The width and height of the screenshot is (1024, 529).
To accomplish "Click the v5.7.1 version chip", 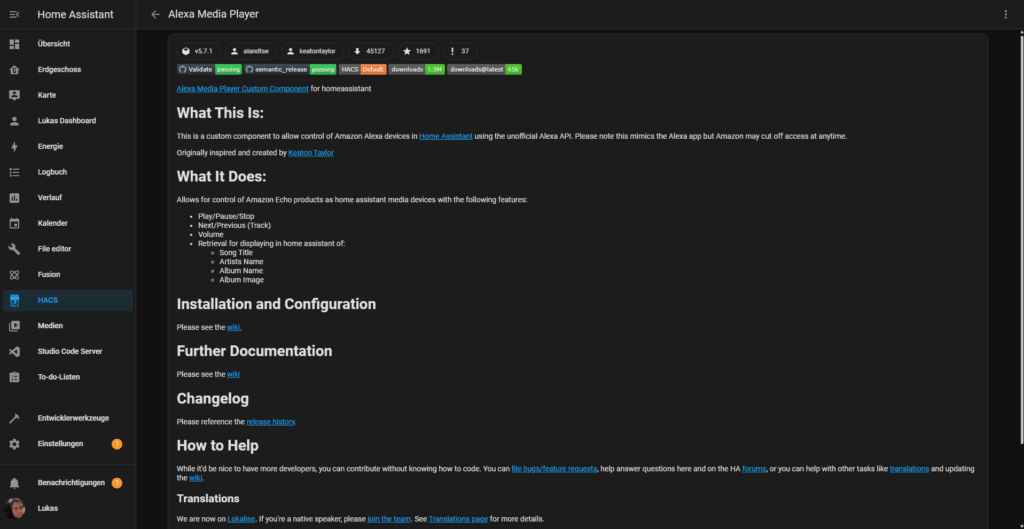I will tap(199, 51).
